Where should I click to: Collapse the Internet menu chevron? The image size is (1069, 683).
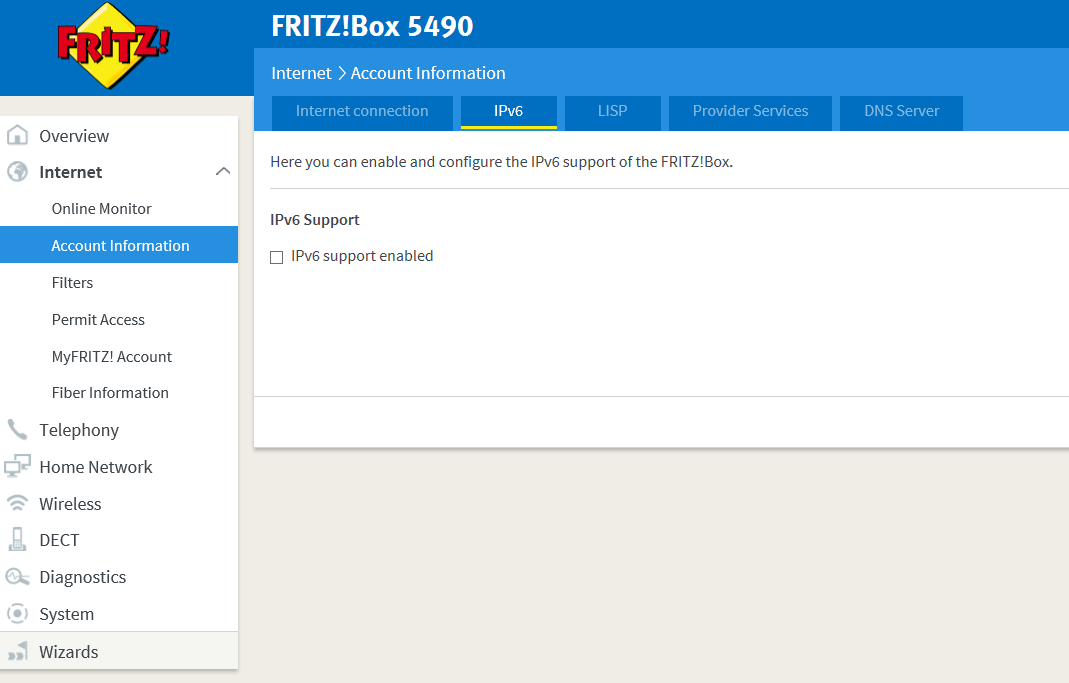[x=223, y=171]
